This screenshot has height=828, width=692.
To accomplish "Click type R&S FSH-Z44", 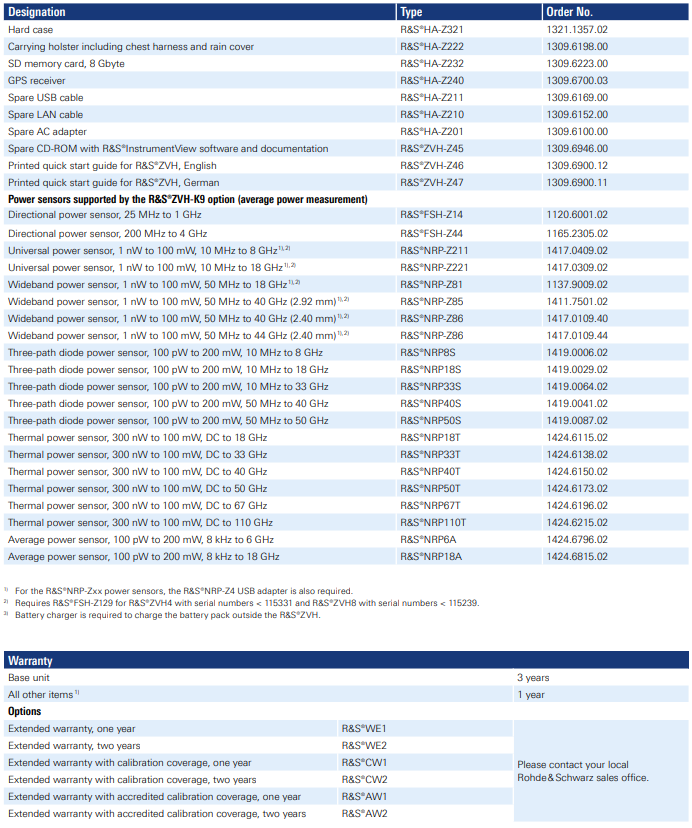I will (431, 233).
